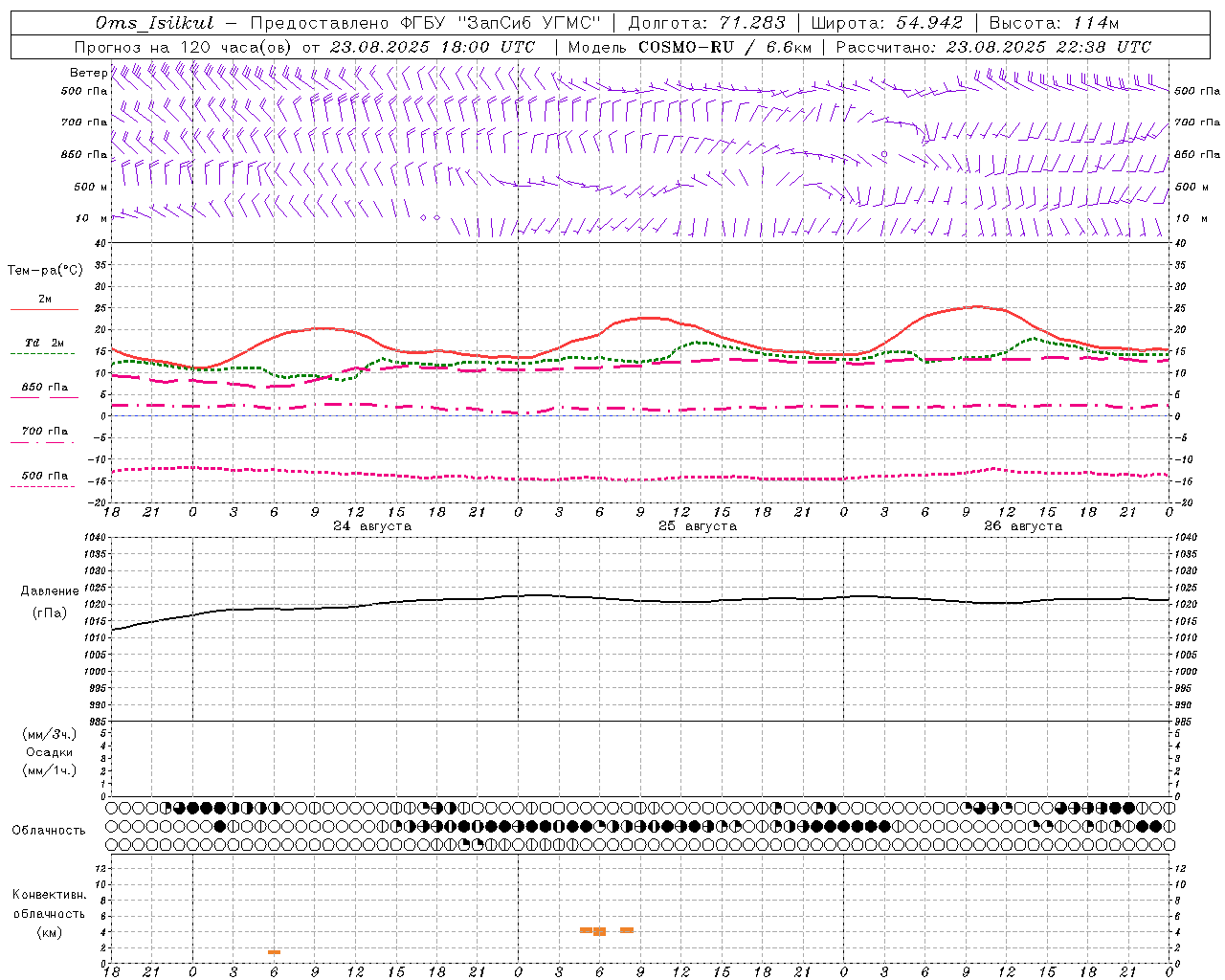The height and width of the screenshot is (980, 1225).
Task: Click the green dotted dew point curve
Action: (697, 343)
